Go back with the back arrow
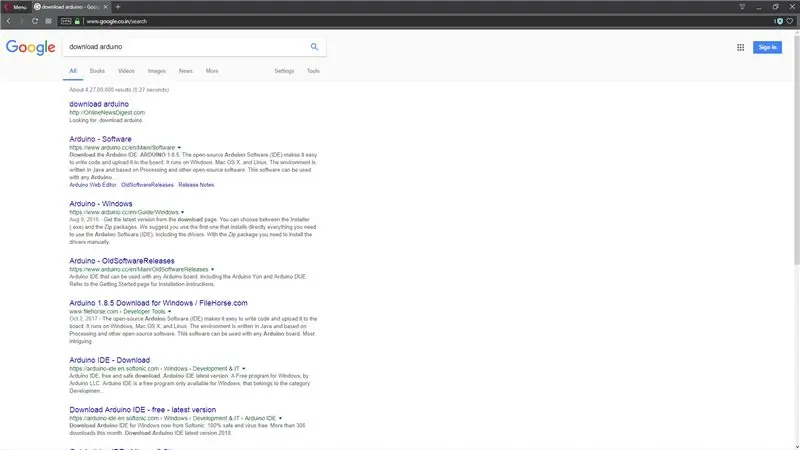800x450 pixels. 9,21
